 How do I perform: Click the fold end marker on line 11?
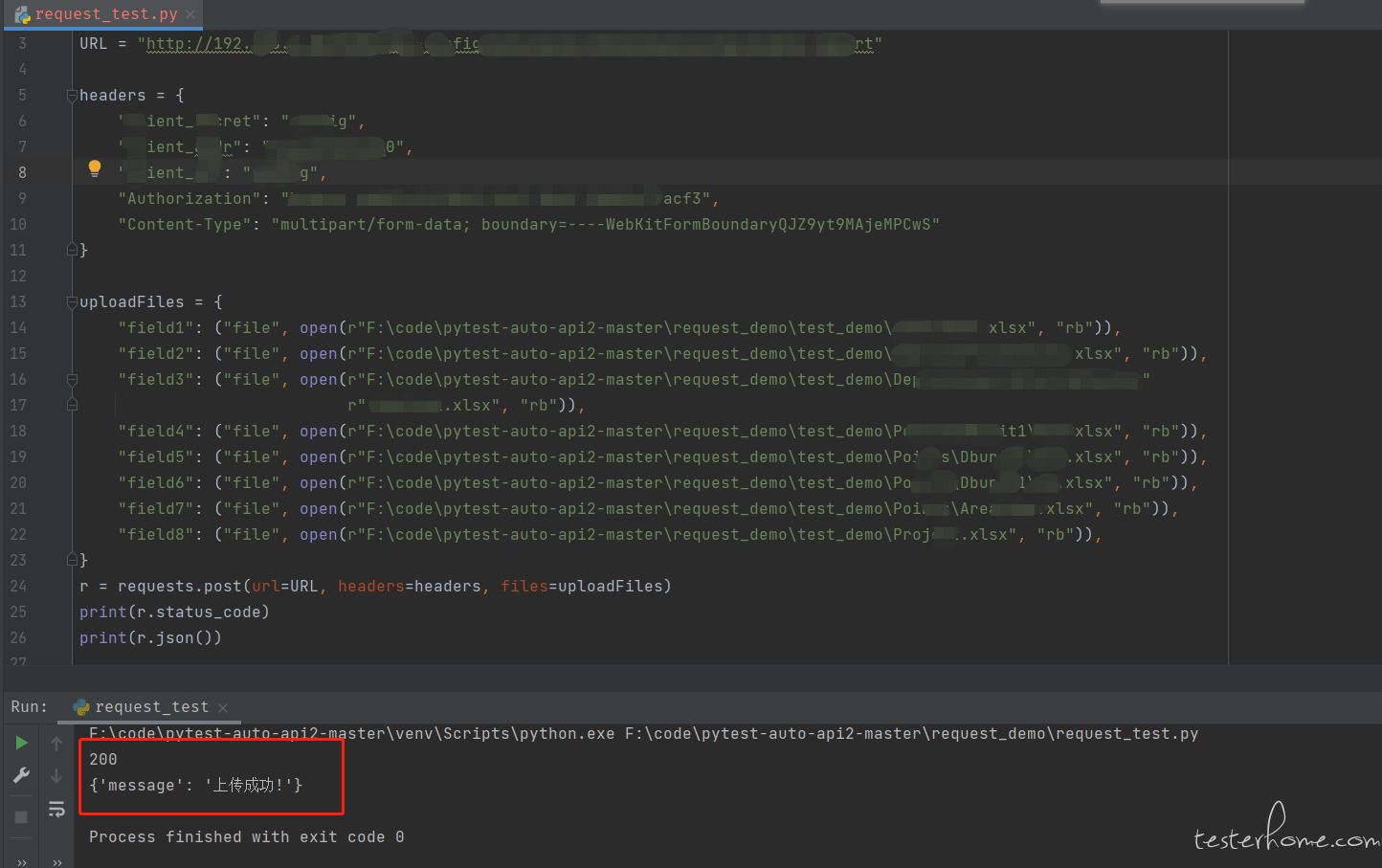(72, 250)
